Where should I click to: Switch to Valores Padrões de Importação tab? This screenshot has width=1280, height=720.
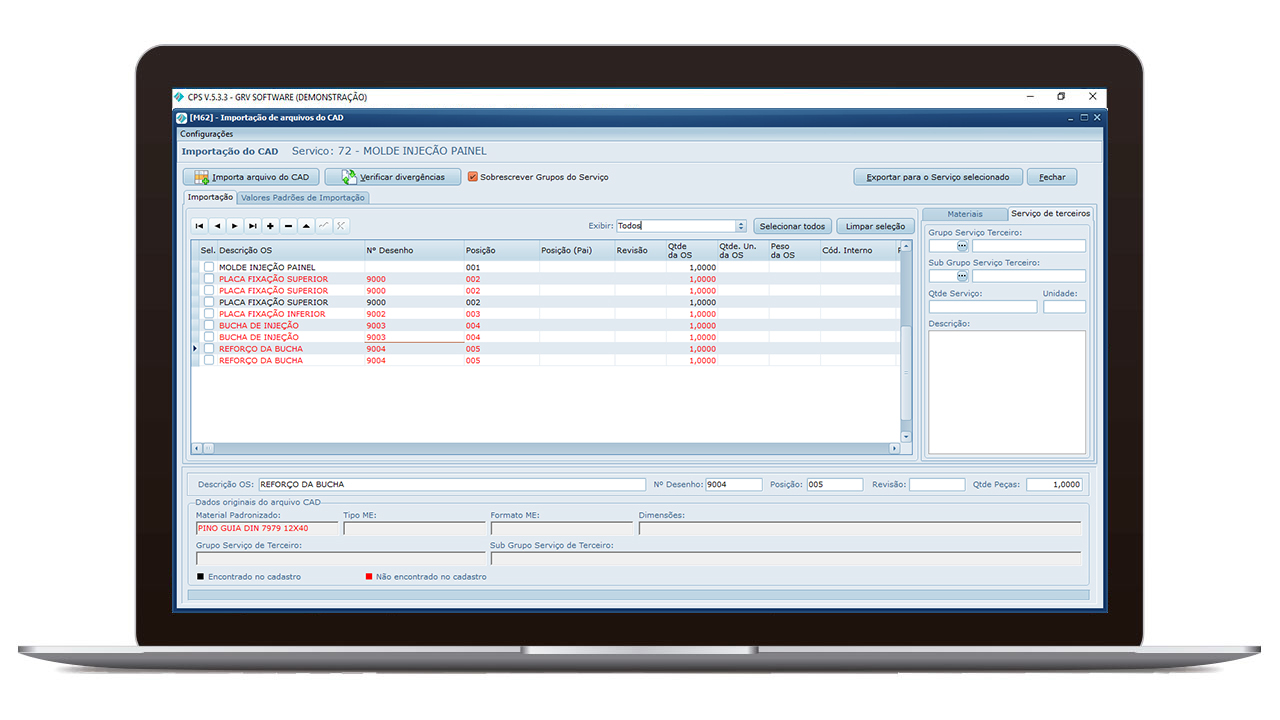pyautogui.click(x=303, y=198)
